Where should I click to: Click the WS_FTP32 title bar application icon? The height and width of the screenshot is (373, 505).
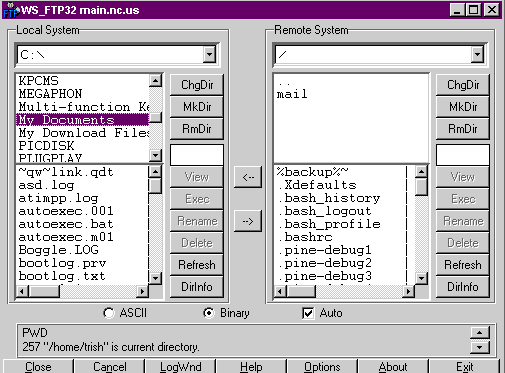pyautogui.click(x=11, y=10)
